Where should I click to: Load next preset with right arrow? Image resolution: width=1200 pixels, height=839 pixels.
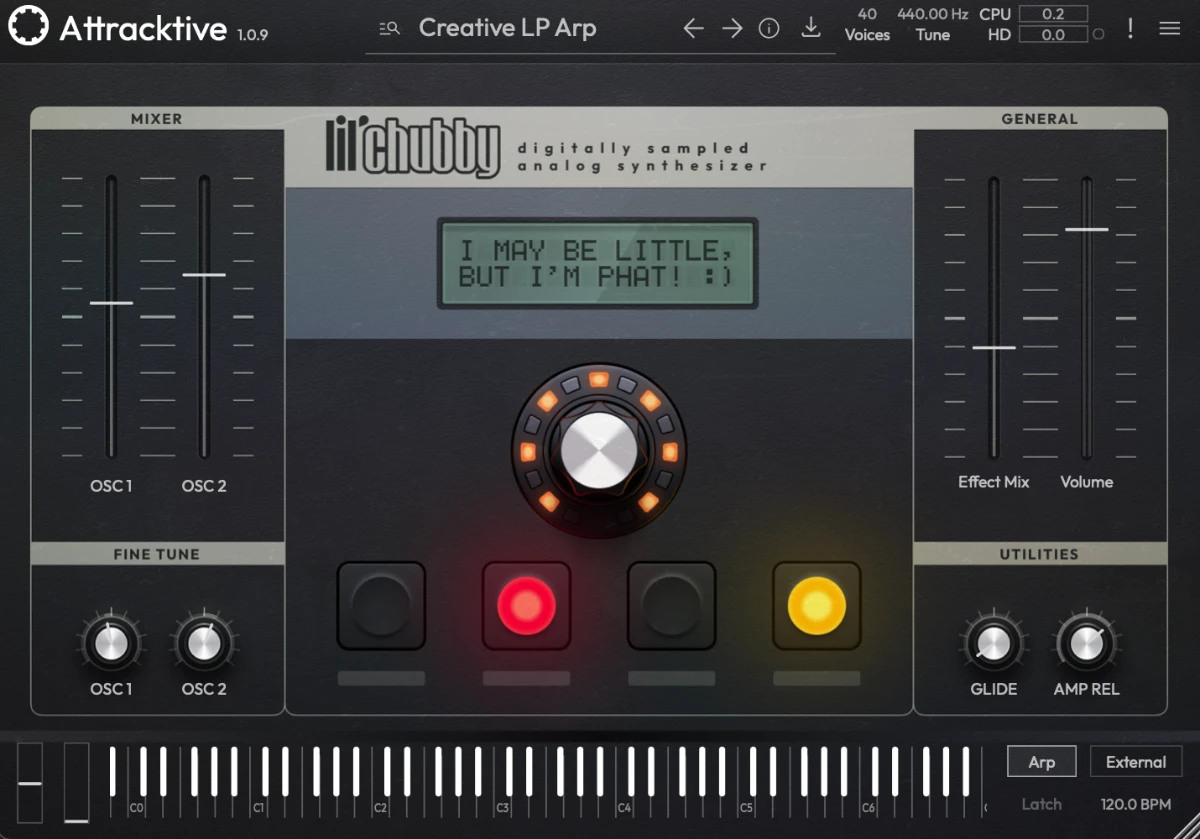[x=732, y=28]
